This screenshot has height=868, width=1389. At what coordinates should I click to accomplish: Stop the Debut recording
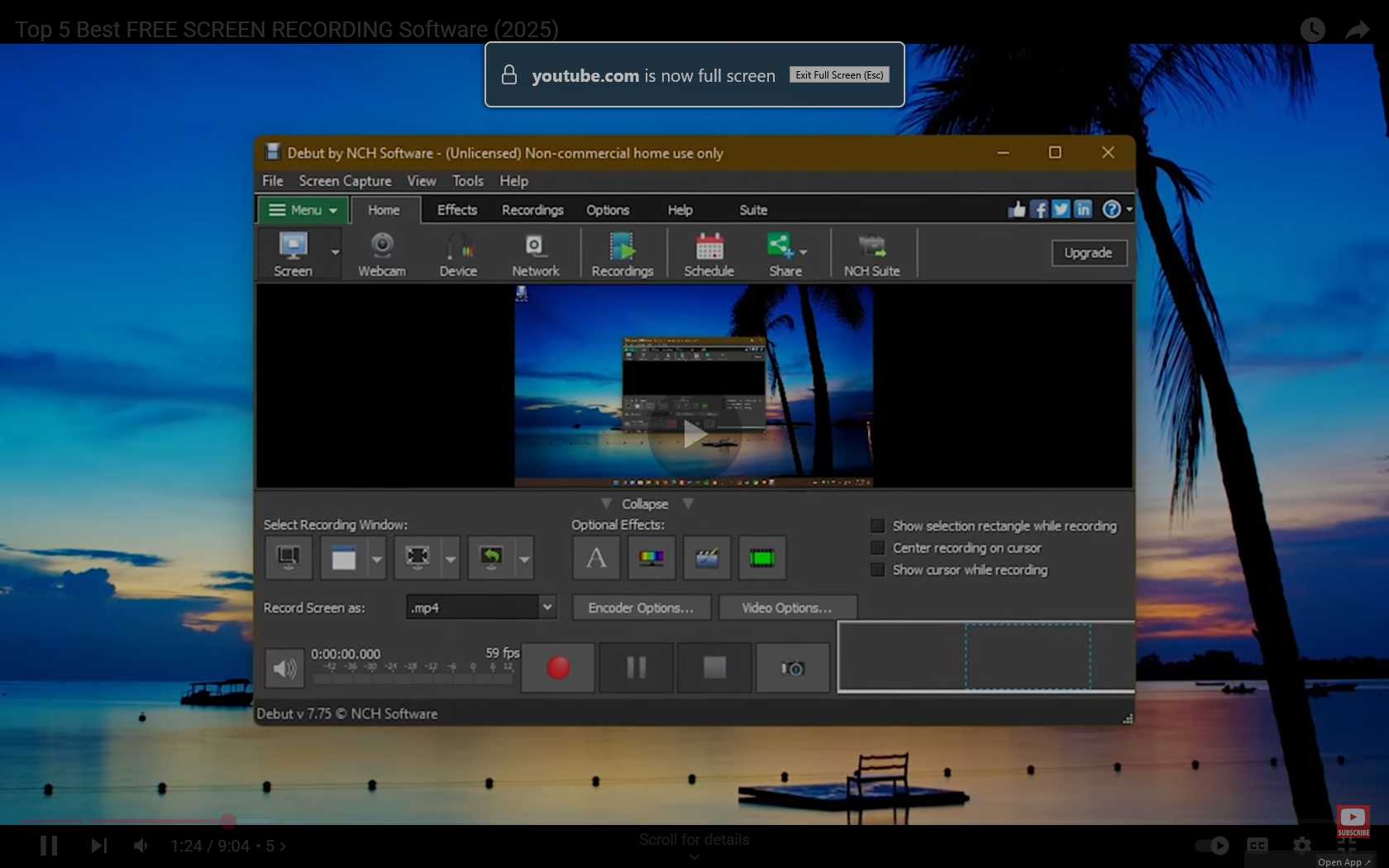pos(714,667)
